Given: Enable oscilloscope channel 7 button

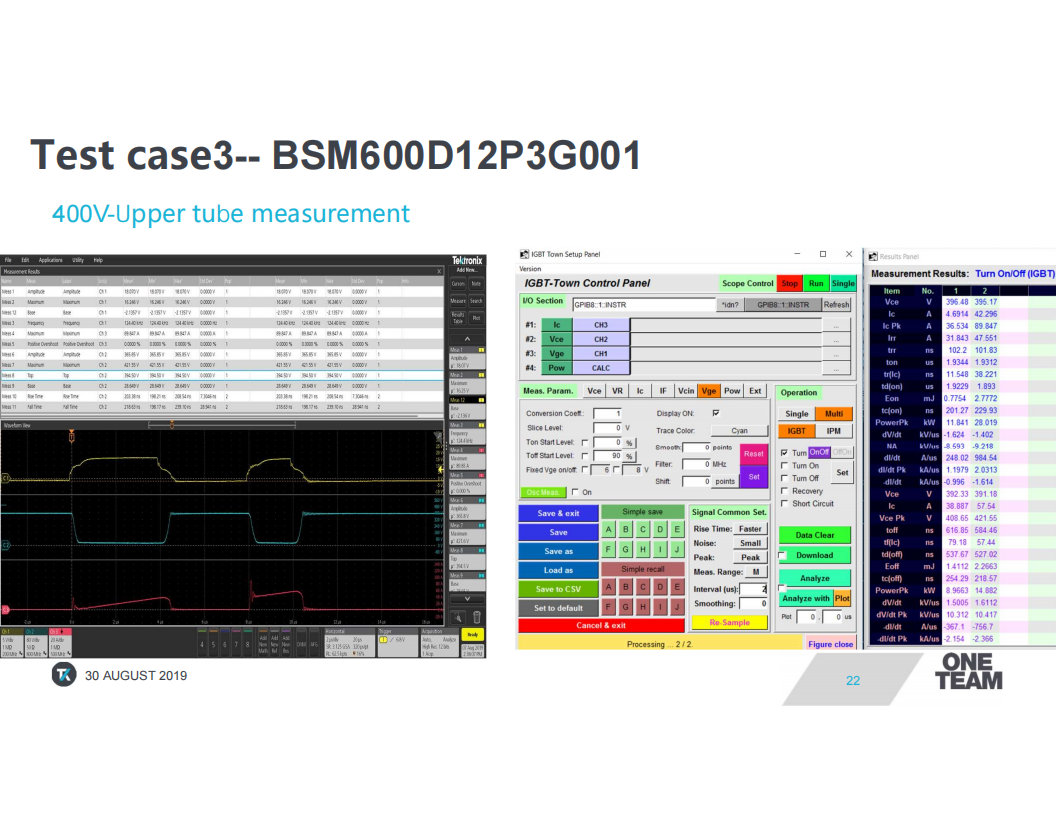Looking at the screenshot, I should tap(236, 644).
